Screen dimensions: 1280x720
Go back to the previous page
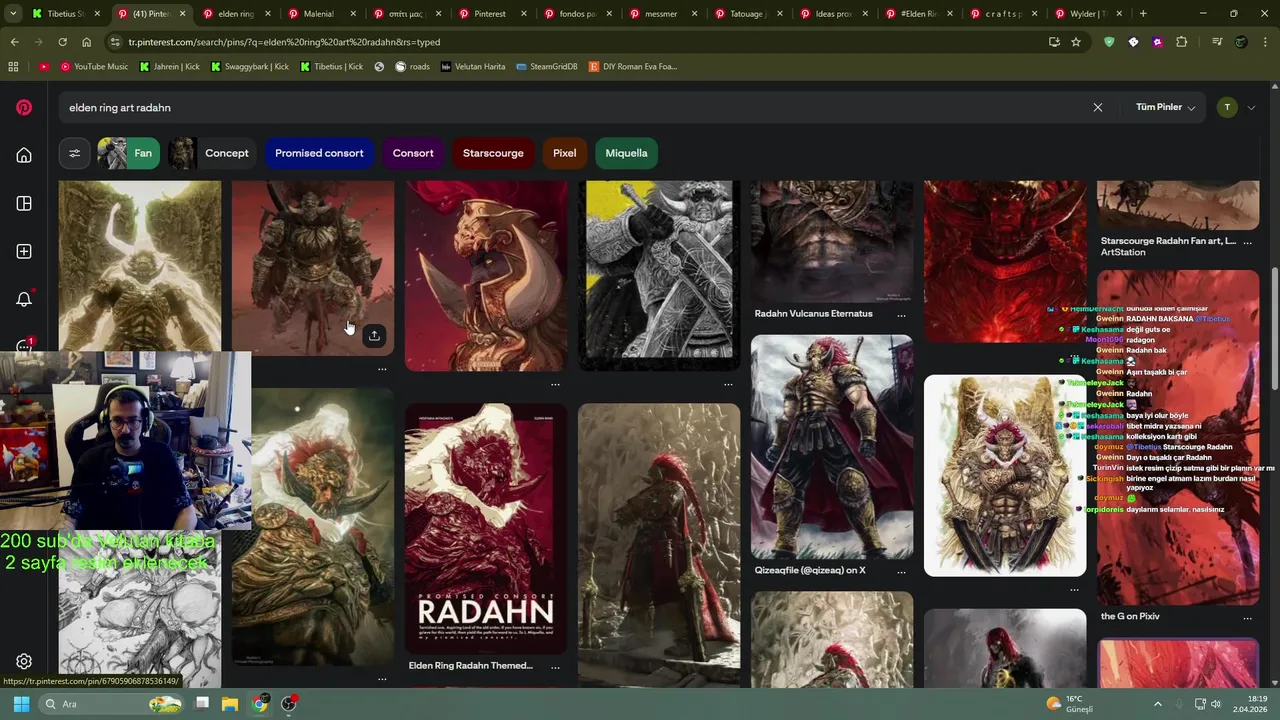(14, 42)
